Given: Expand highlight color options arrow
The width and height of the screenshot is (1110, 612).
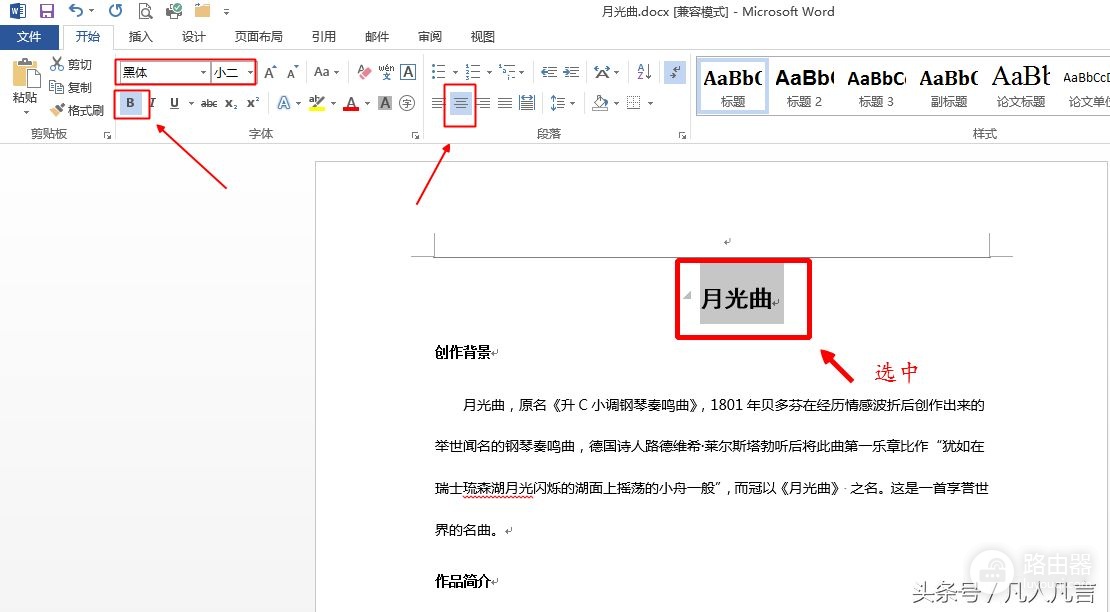Looking at the screenshot, I should pyautogui.click(x=333, y=103).
